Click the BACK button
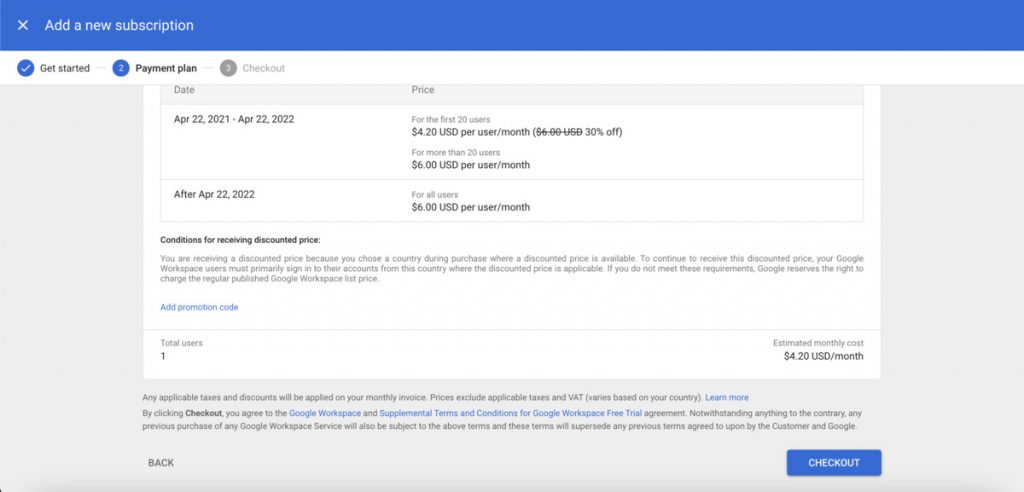Image resolution: width=1024 pixels, height=492 pixels. [x=161, y=463]
